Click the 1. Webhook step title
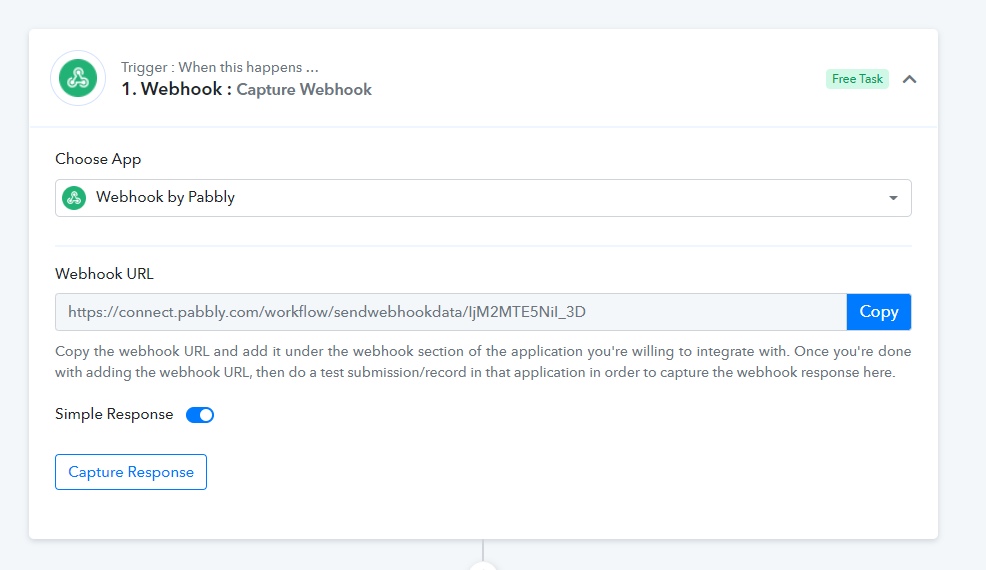The height and width of the screenshot is (570, 986). (172, 89)
